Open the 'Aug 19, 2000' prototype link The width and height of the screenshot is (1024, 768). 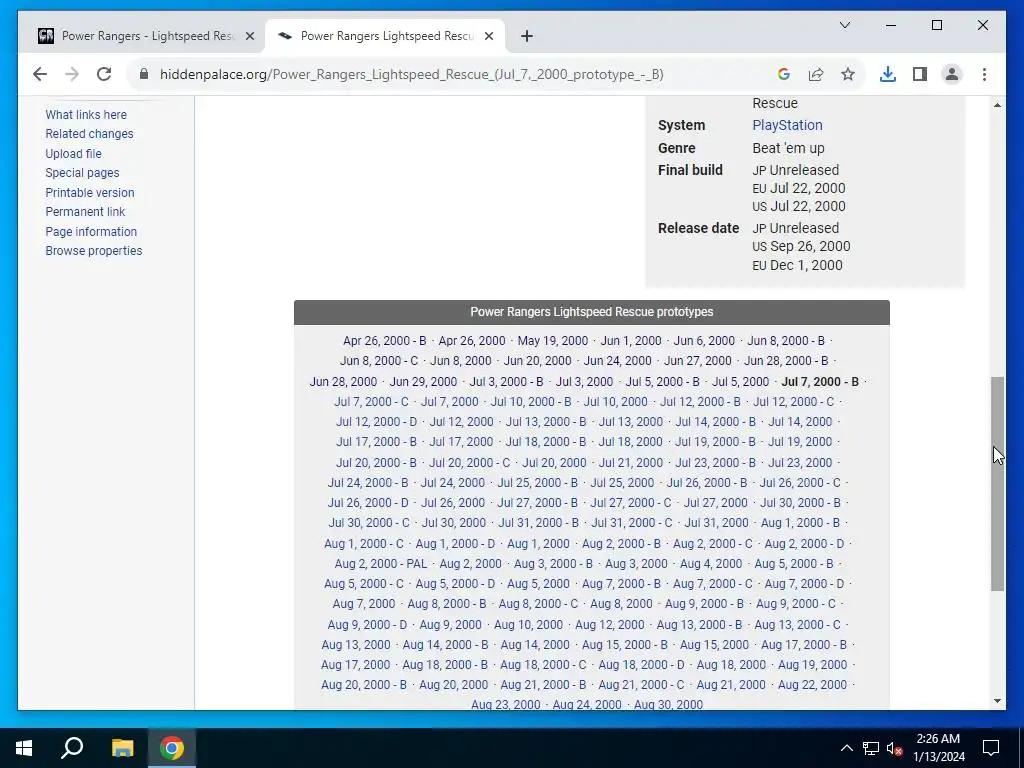pyautogui.click(x=812, y=665)
